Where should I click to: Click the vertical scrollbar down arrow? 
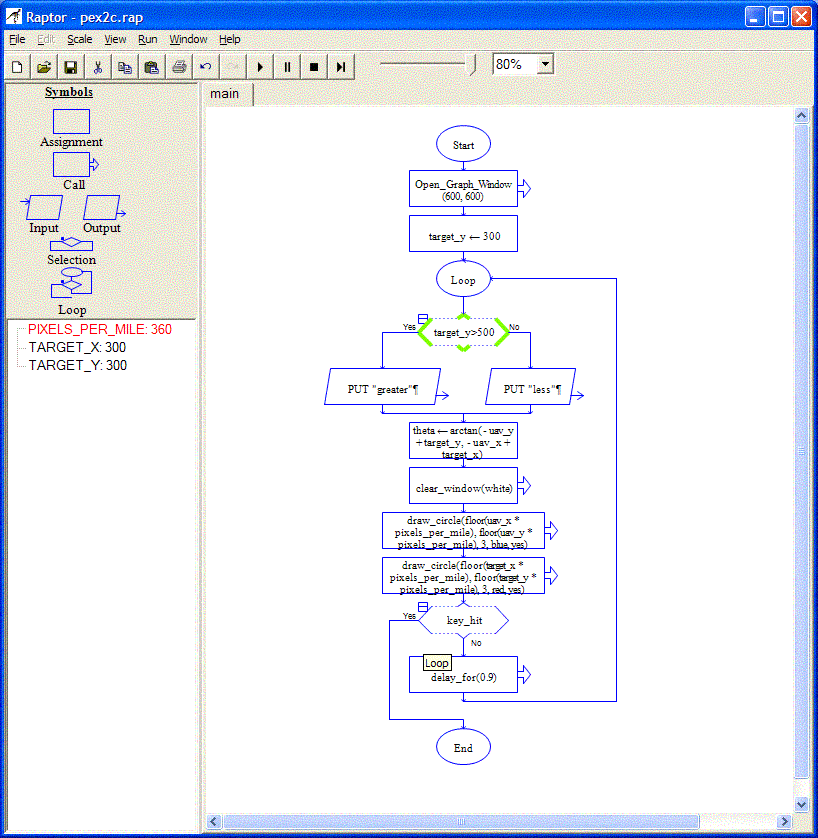(801, 804)
